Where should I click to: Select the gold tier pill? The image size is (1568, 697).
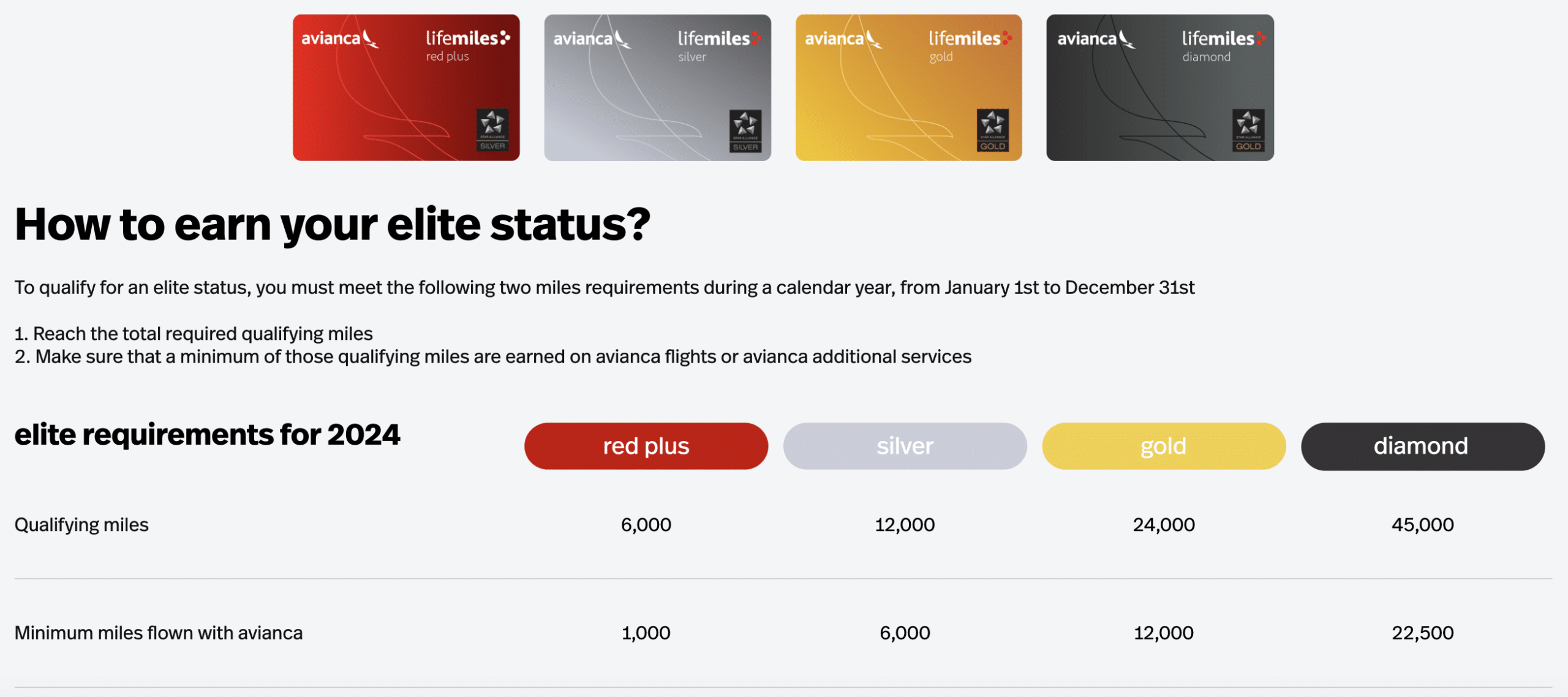tap(1164, 446)
